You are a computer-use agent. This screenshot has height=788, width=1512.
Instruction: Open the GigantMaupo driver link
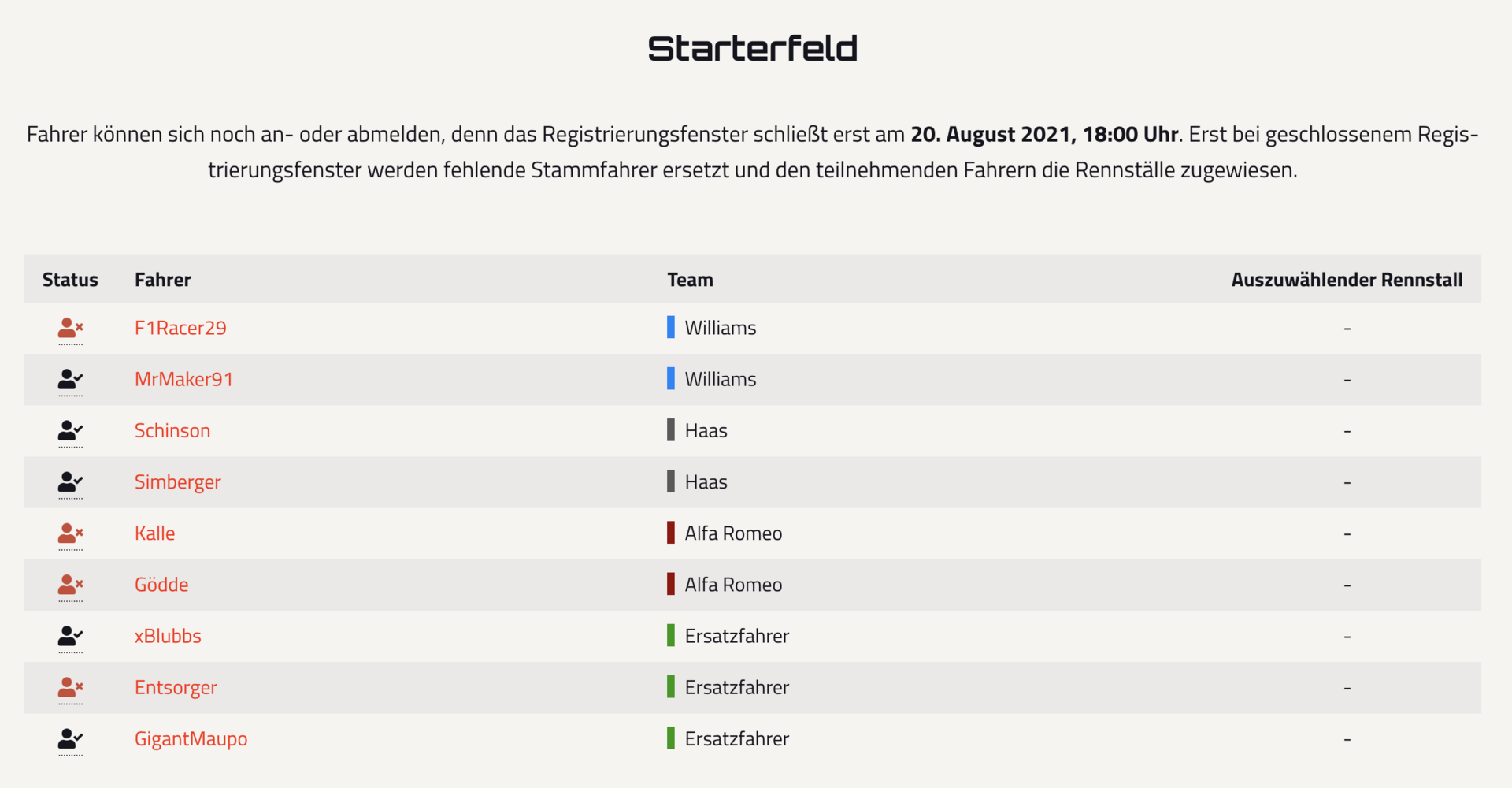(191, 738)
